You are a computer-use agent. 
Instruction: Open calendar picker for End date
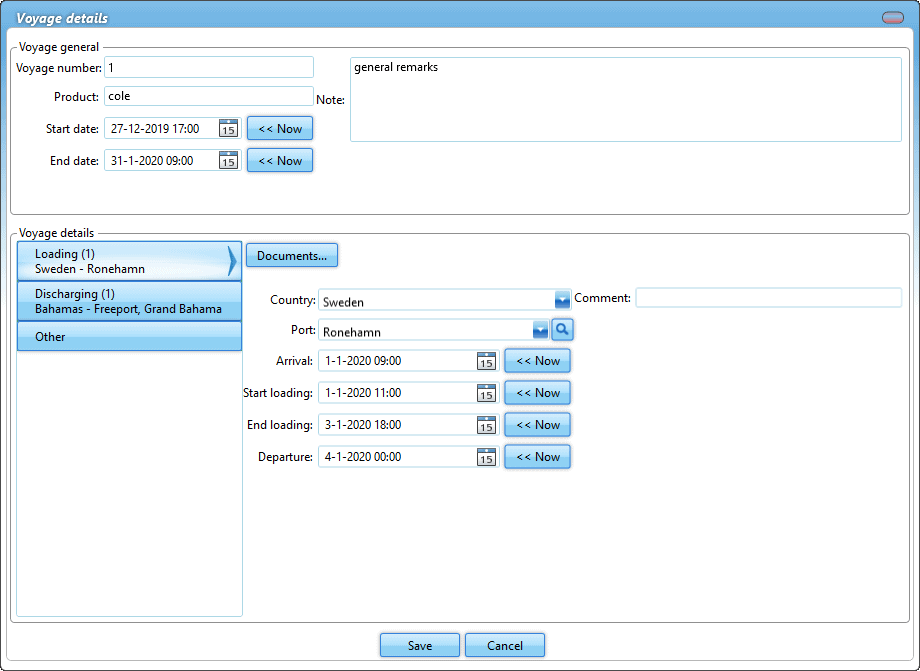point(228,161)
